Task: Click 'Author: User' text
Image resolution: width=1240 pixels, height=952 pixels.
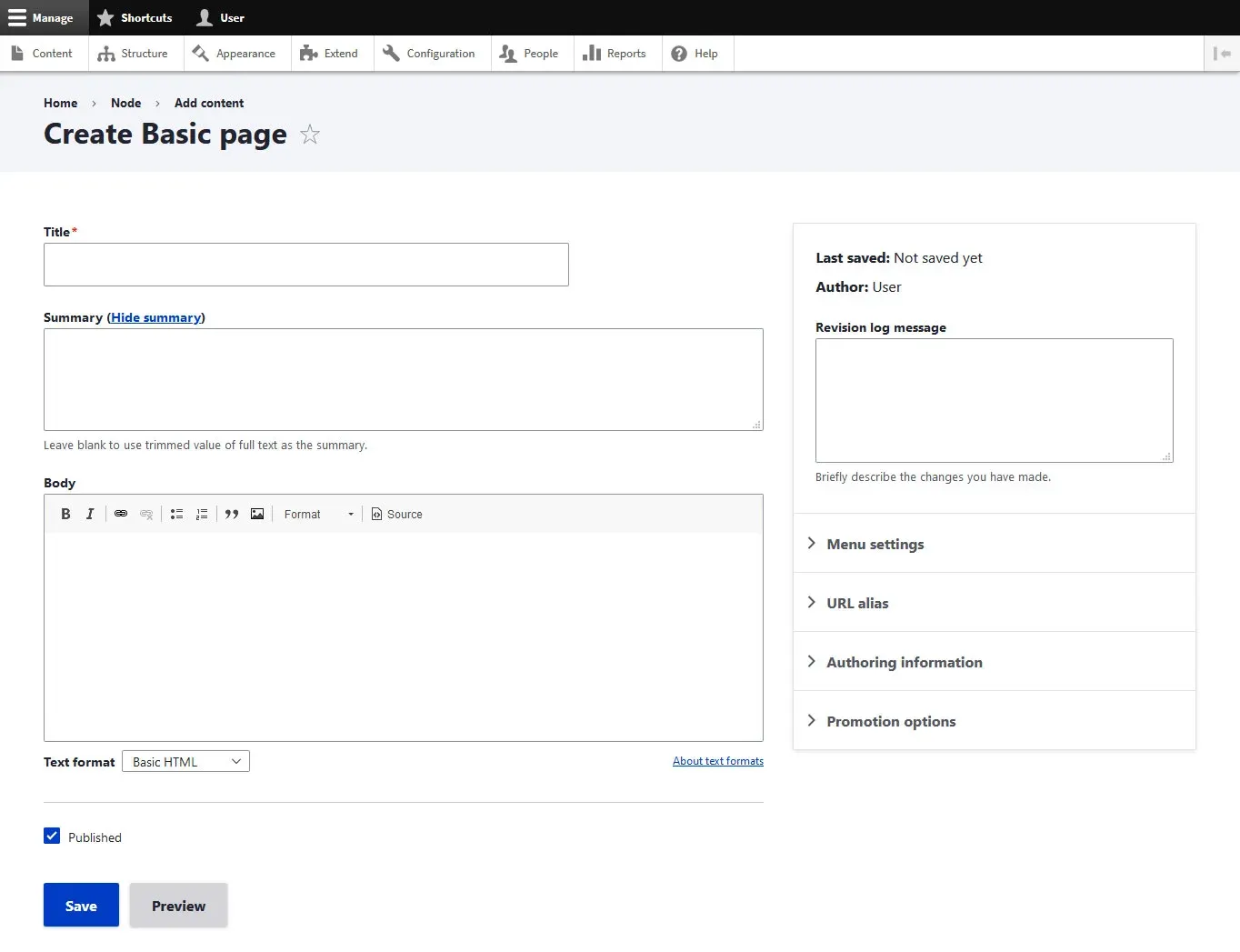Action: [x=858, y=287]
